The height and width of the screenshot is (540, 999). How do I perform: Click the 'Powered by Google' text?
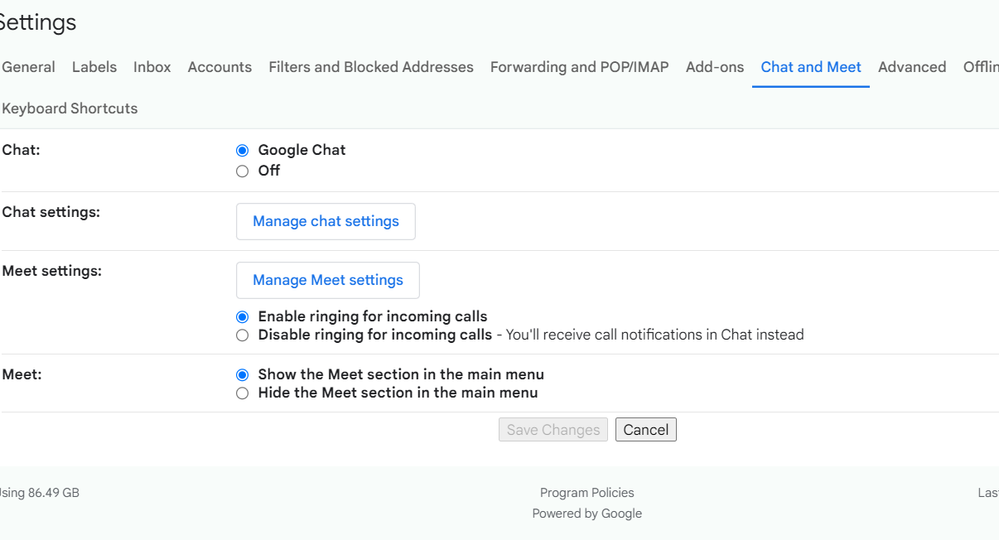587,514
